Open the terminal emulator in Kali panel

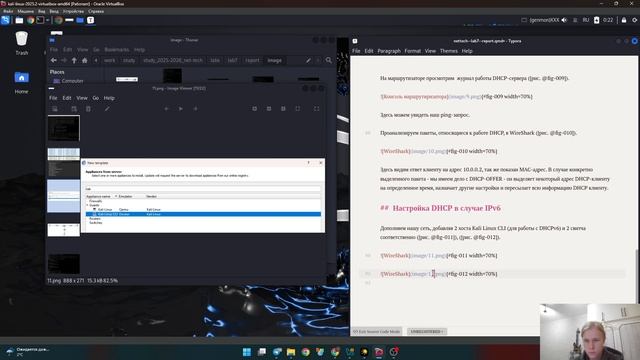coord(40,20)
